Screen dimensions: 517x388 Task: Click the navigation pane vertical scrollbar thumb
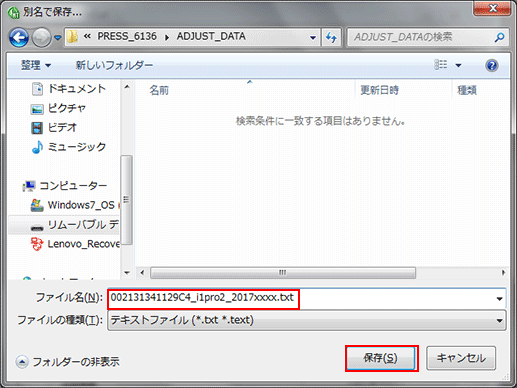(x=126, y=200)
